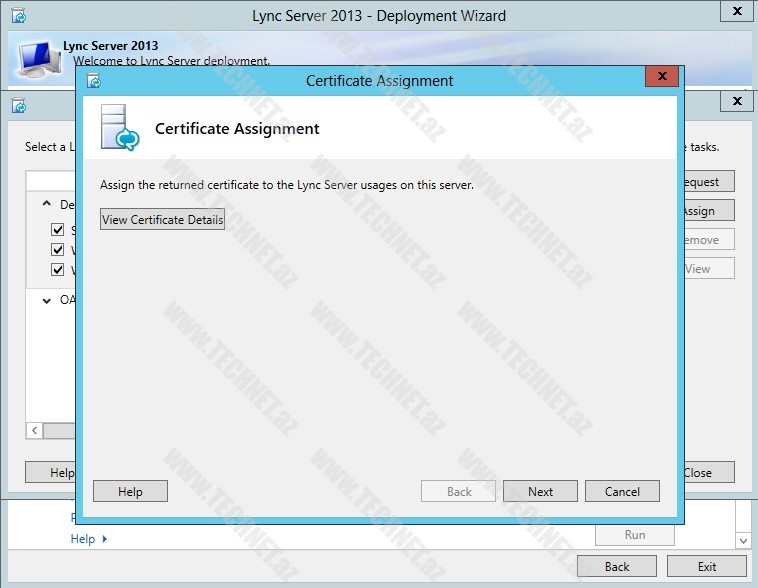758x588 pixels.
Task: Click the scroll-down arrow of the wizard scrollbar
Action: pyautogui.click(x=742, y=540)
